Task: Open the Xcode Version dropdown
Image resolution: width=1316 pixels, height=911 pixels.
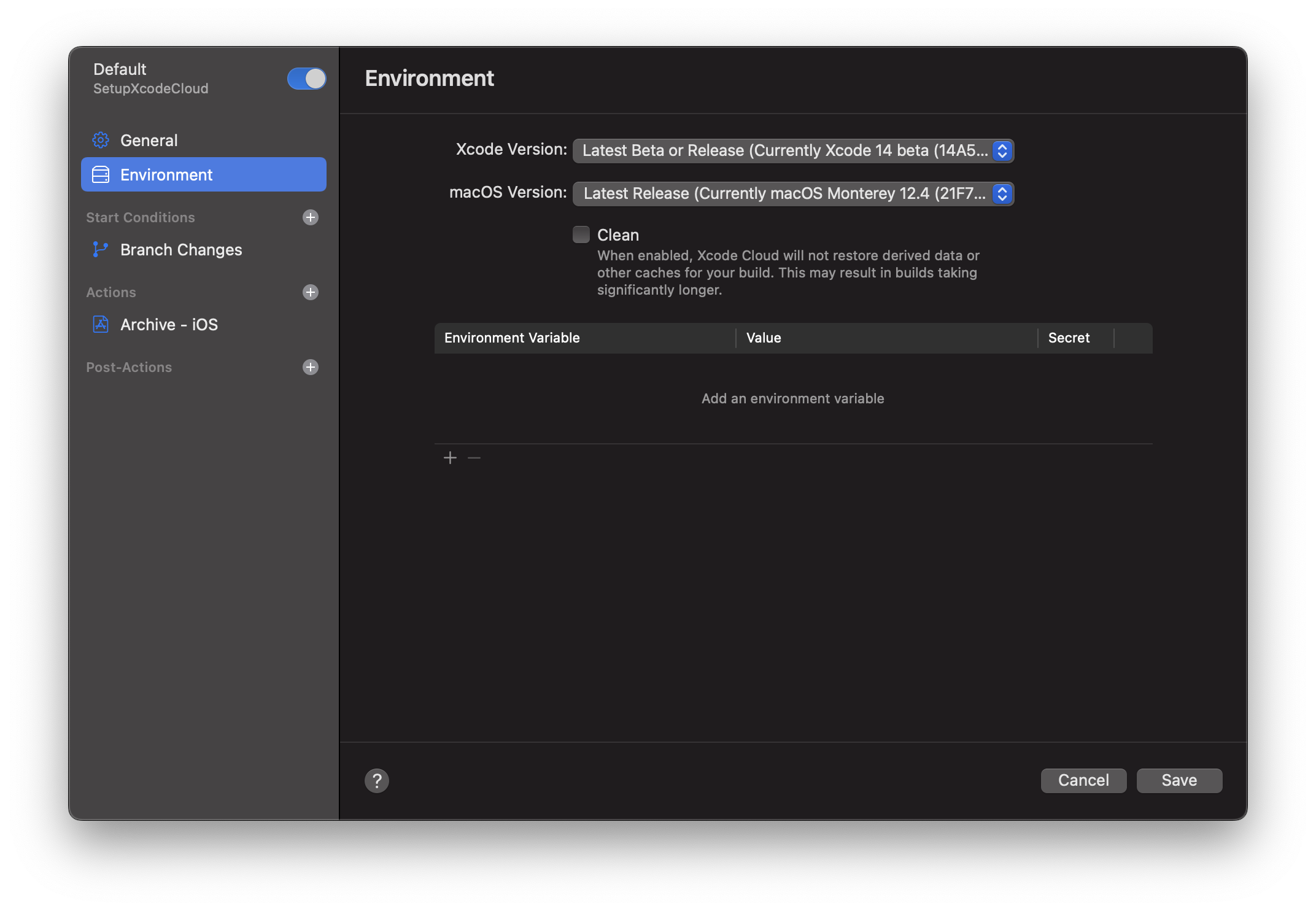Action: pyautogui.click(x=793, y=150)
